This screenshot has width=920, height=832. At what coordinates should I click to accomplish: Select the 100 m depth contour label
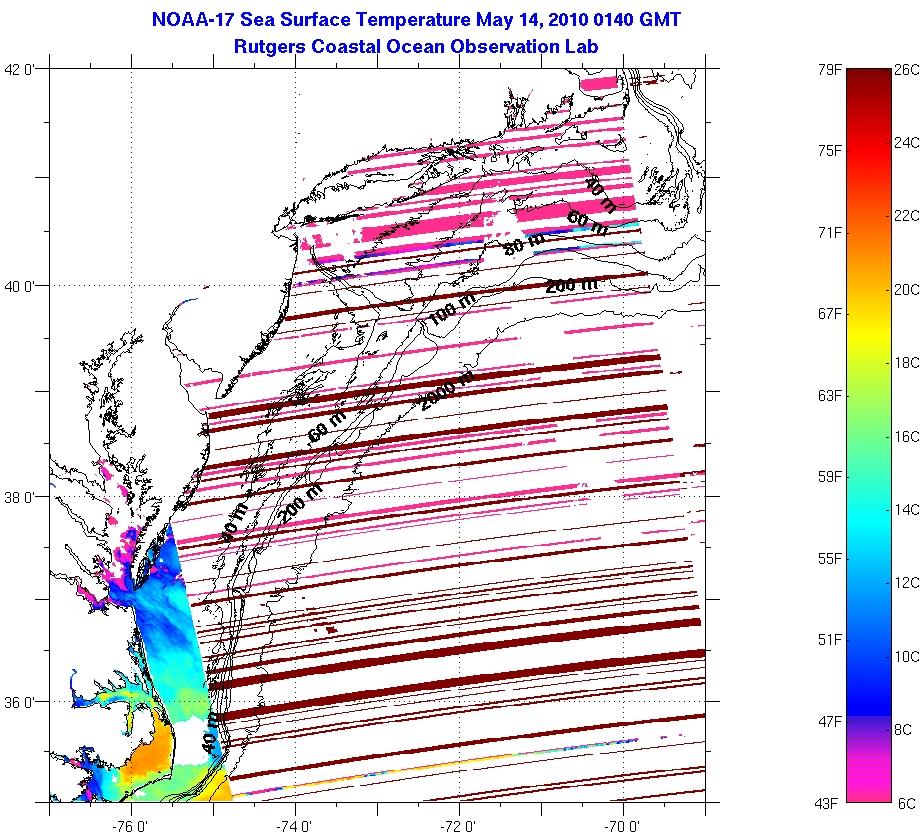[x=452, y=309]
